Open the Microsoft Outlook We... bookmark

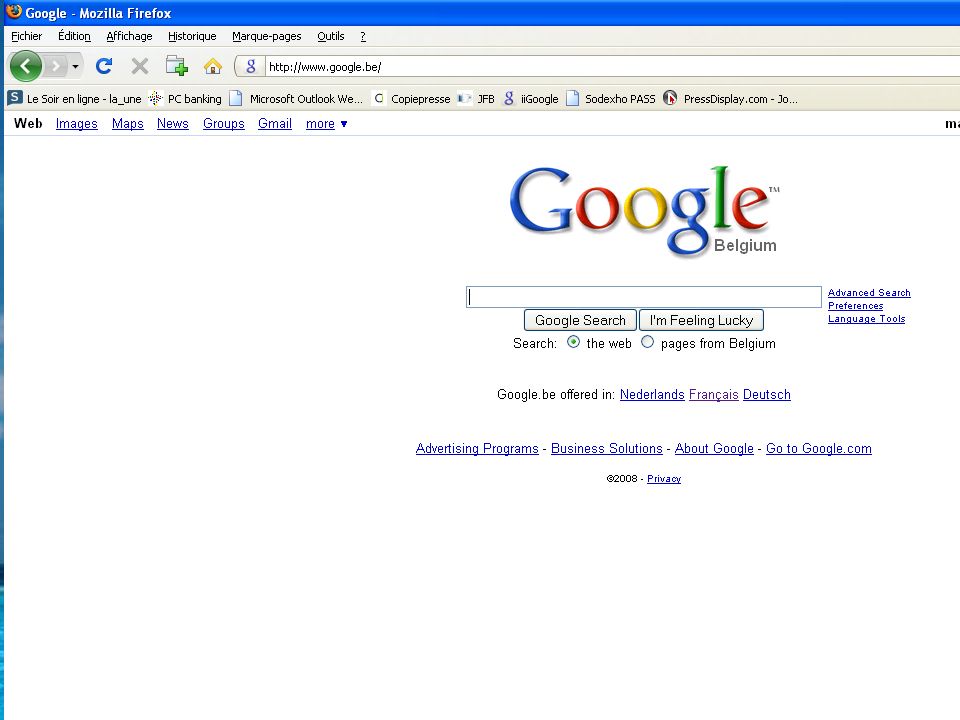point(306,99)
